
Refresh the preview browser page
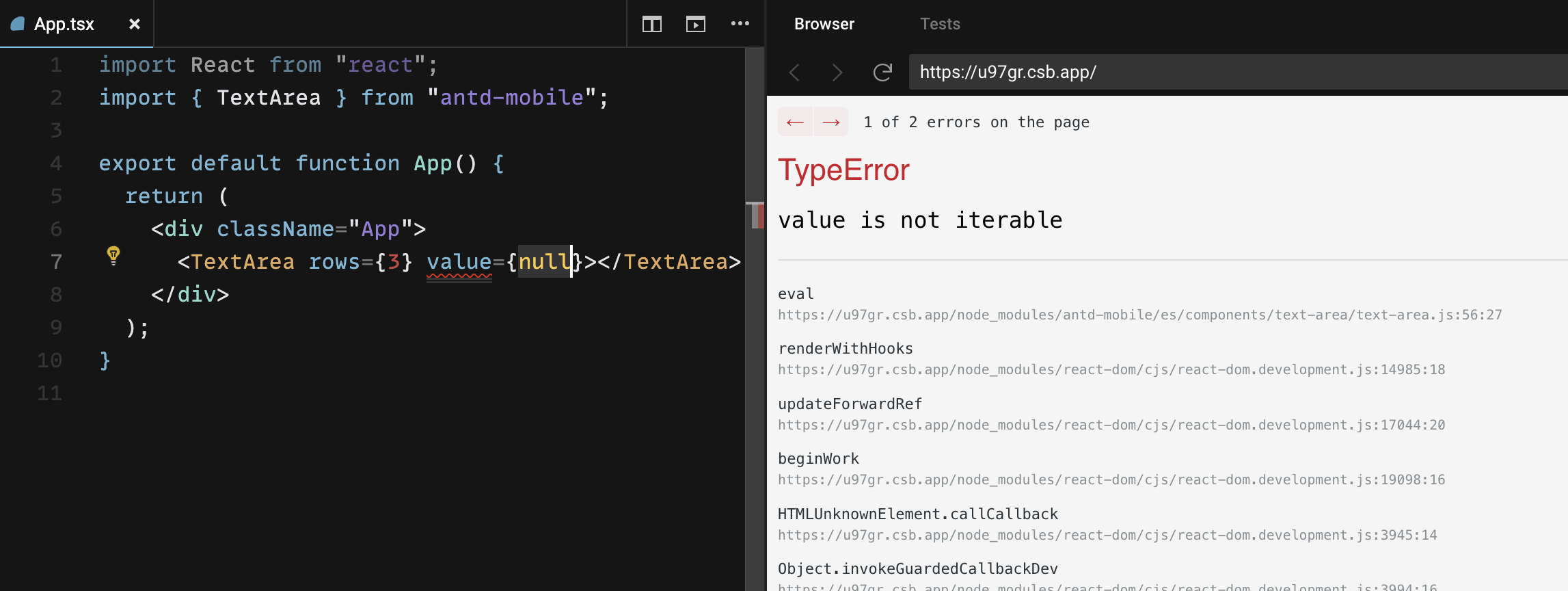coord(882,72)
